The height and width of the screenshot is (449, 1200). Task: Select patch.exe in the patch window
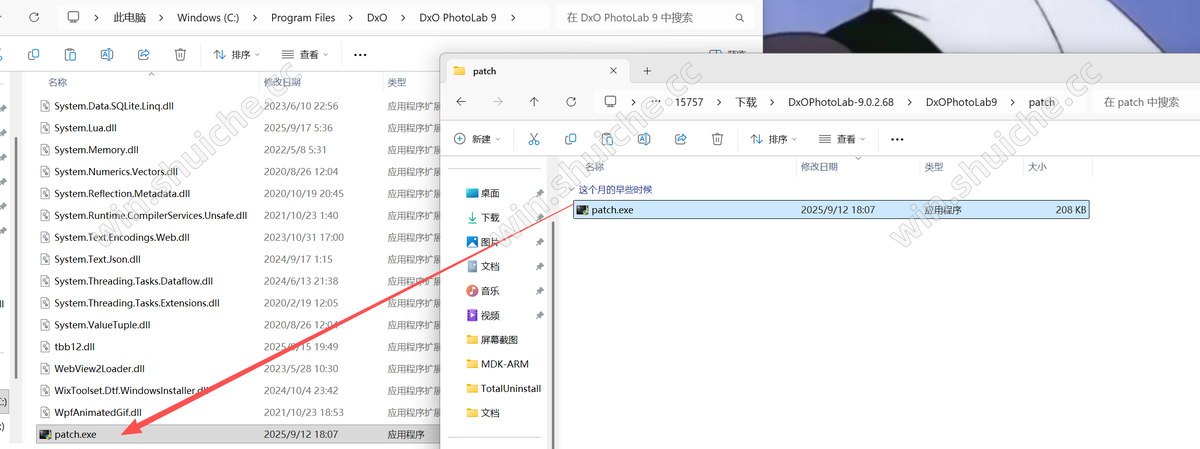pyautogui.click(x=830, y=210)
